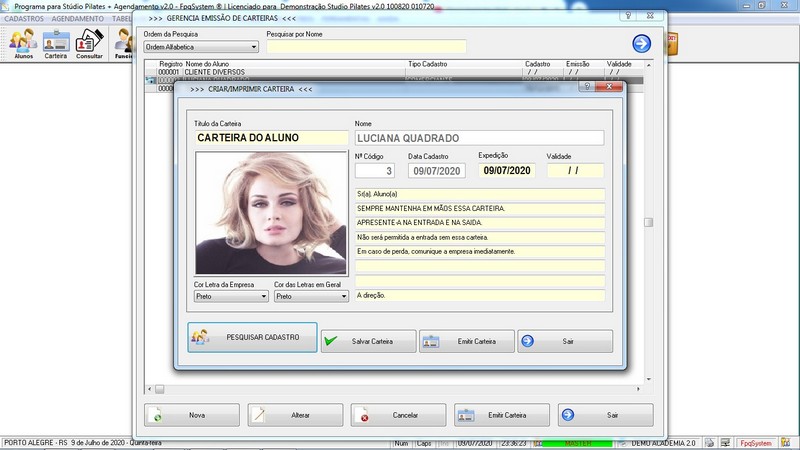This screenshot has height=450, width=800.
Task: Open the TABELAS menu
Action: [121, 19]
